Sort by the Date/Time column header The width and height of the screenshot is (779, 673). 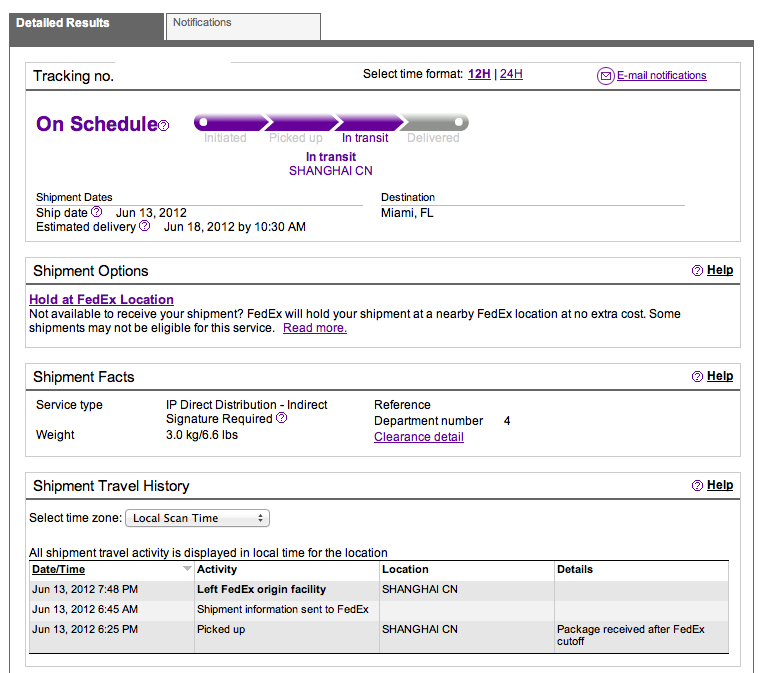pos(59,570)
